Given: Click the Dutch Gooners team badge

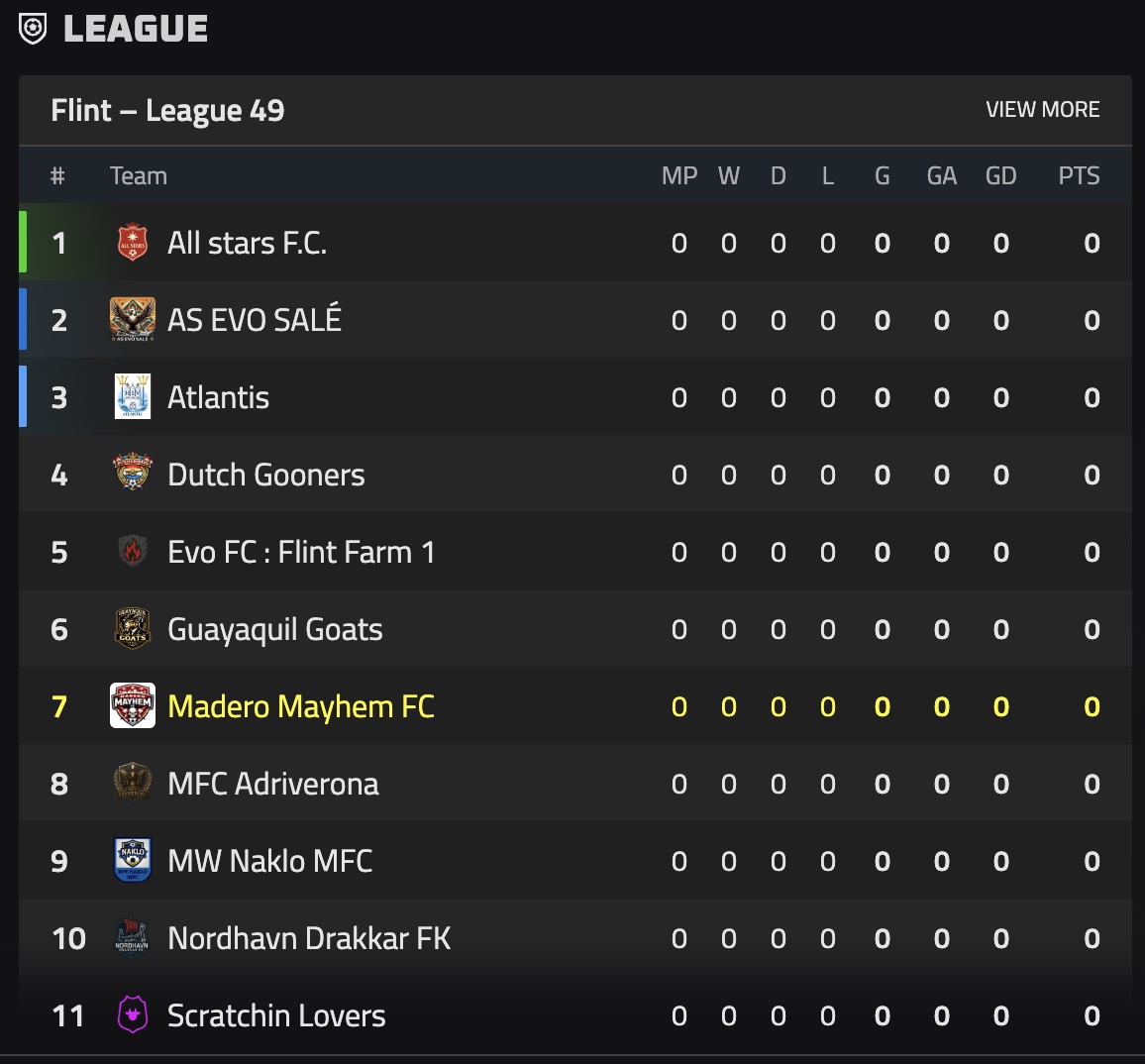Looking at the screenshot, I should point(133,474).
